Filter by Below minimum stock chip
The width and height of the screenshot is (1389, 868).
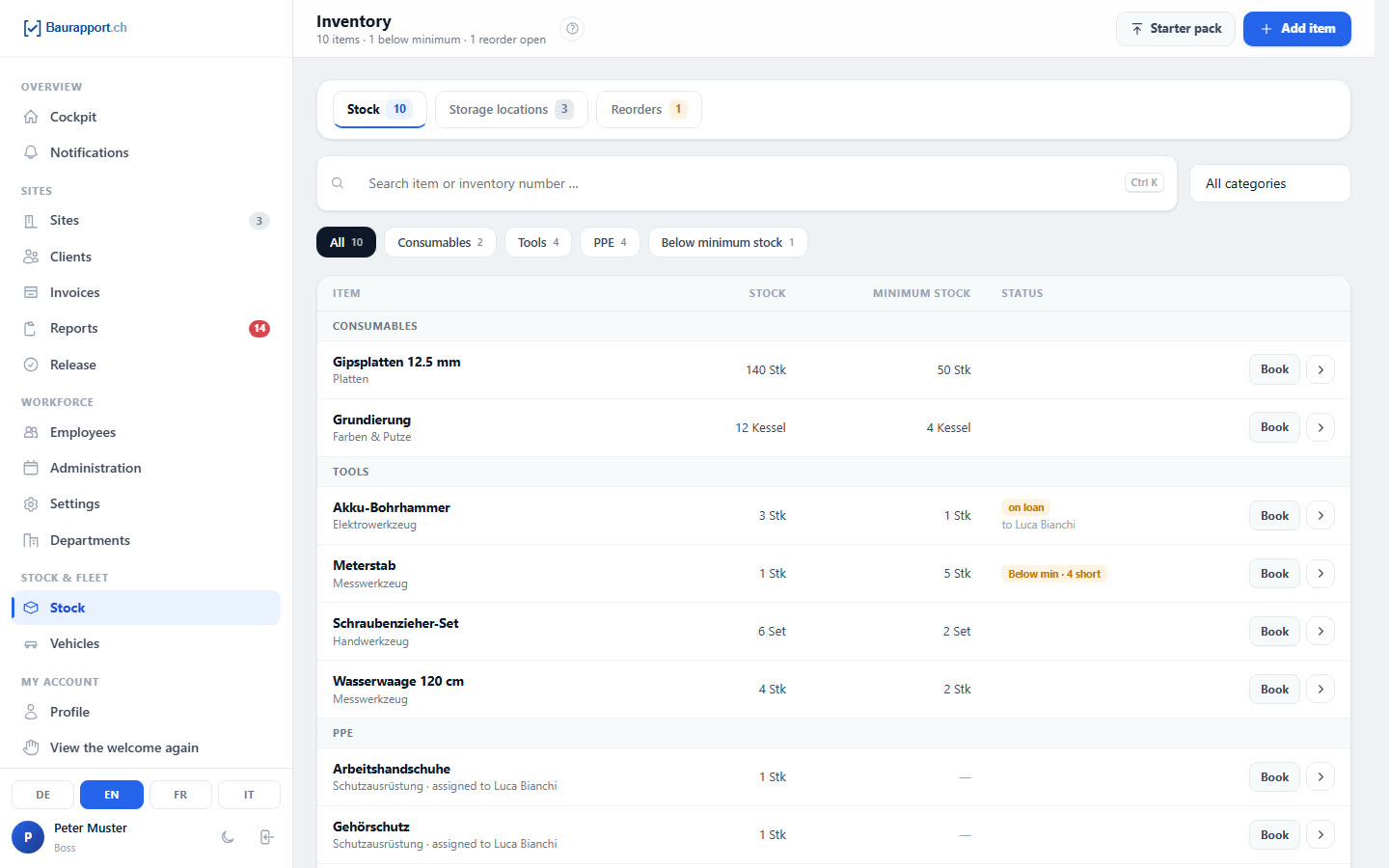[x=728, y=242]
